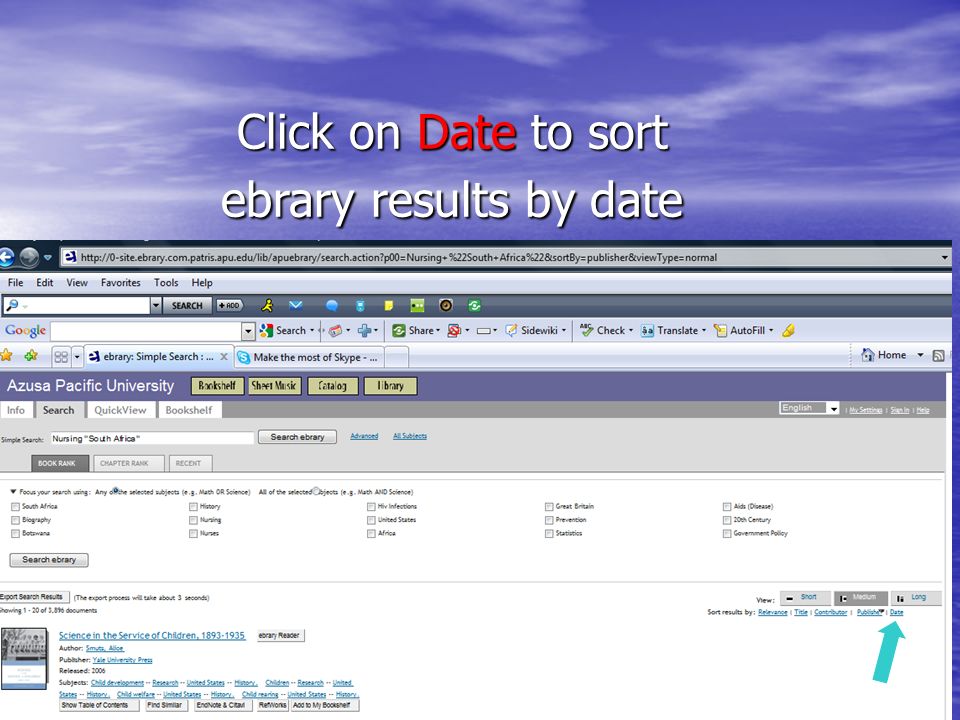Select the Info tab
The image size is (960, 720).
point(16,410)
